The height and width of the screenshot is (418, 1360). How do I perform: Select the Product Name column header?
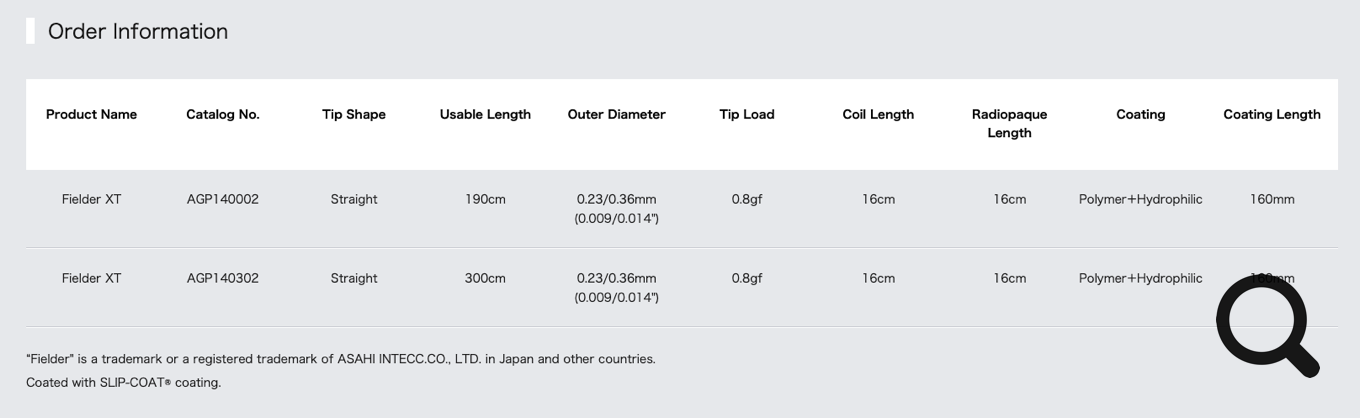91,114
